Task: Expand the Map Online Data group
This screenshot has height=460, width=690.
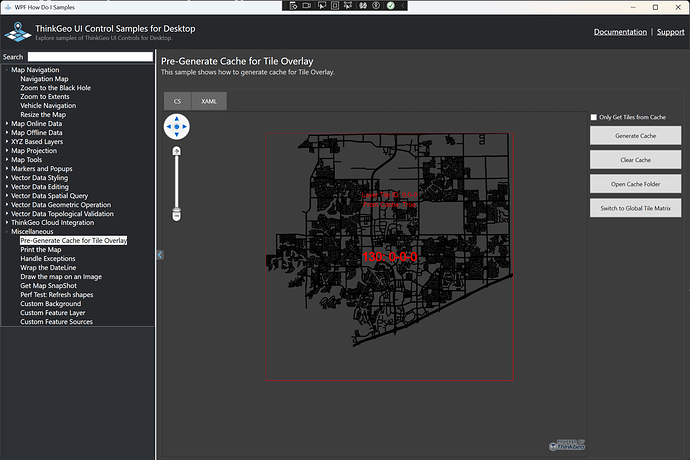Action: [7, 124]
